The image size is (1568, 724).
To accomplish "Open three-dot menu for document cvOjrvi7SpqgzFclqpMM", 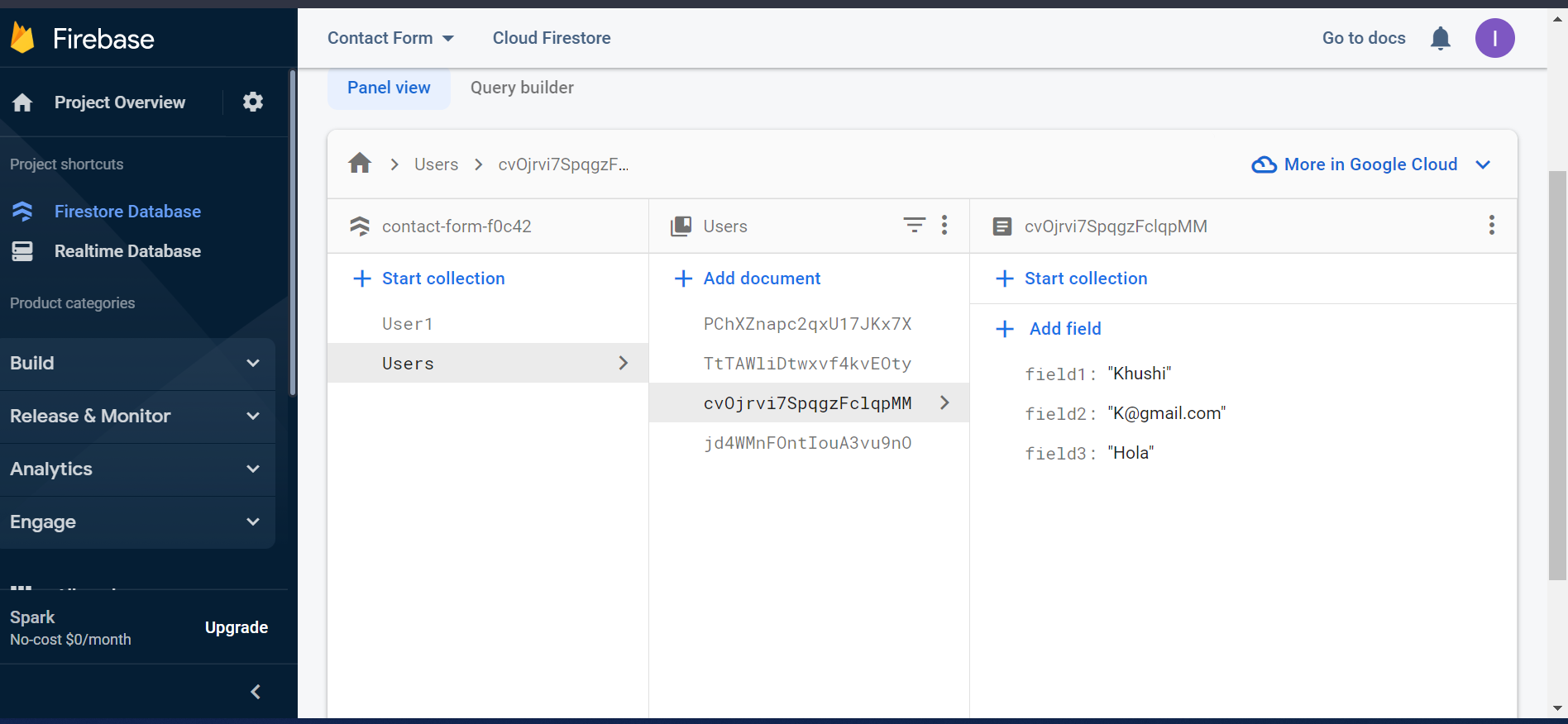I will [1492, 225].
